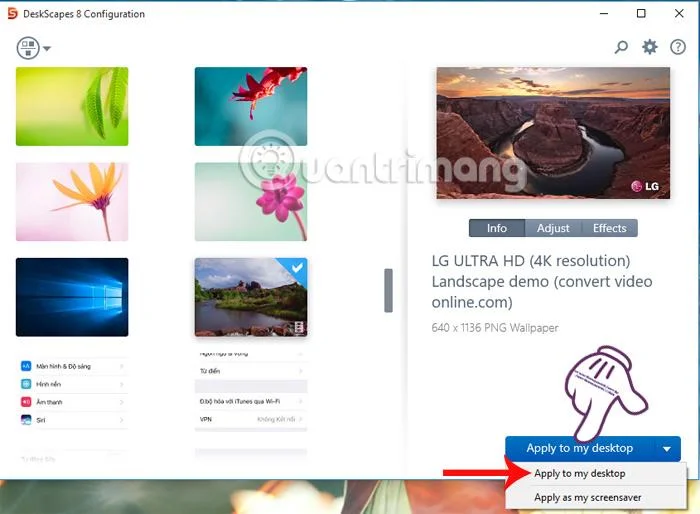Switch to the Info tab
Image resolution: width=700 pixels, height=514 pixels.
(497, 228)
